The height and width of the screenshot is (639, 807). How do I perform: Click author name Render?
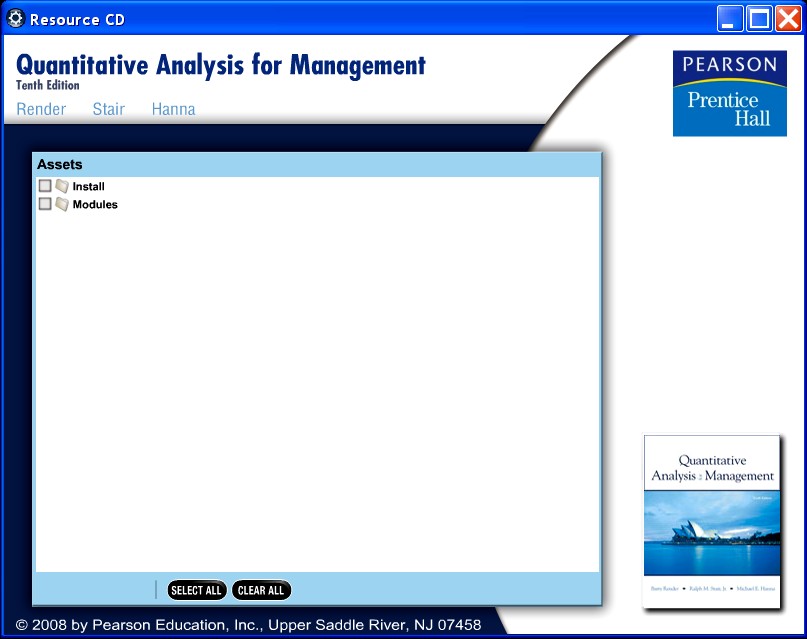click(41, 109)
